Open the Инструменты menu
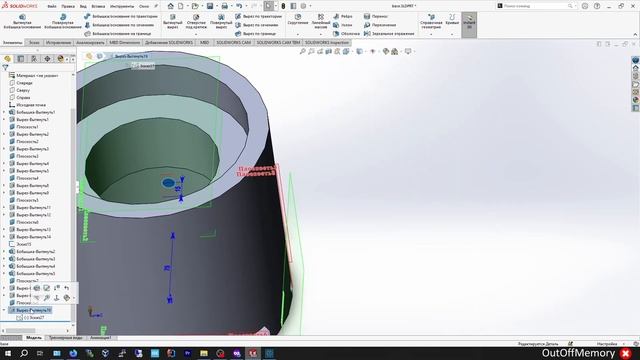Viewport: 640px width, 360px height. coord(122,6)
